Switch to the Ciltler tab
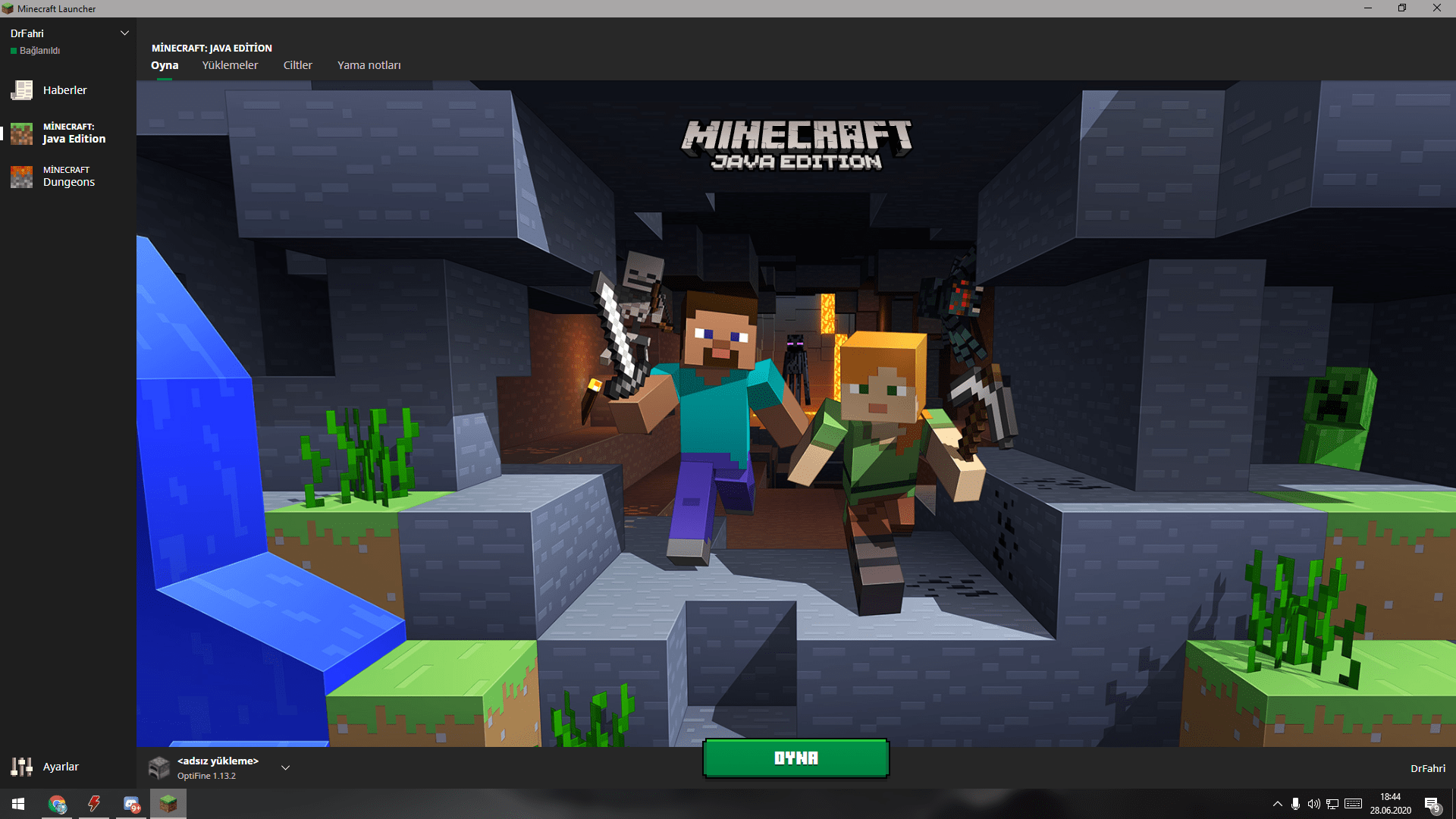 [x=297, y=65]
